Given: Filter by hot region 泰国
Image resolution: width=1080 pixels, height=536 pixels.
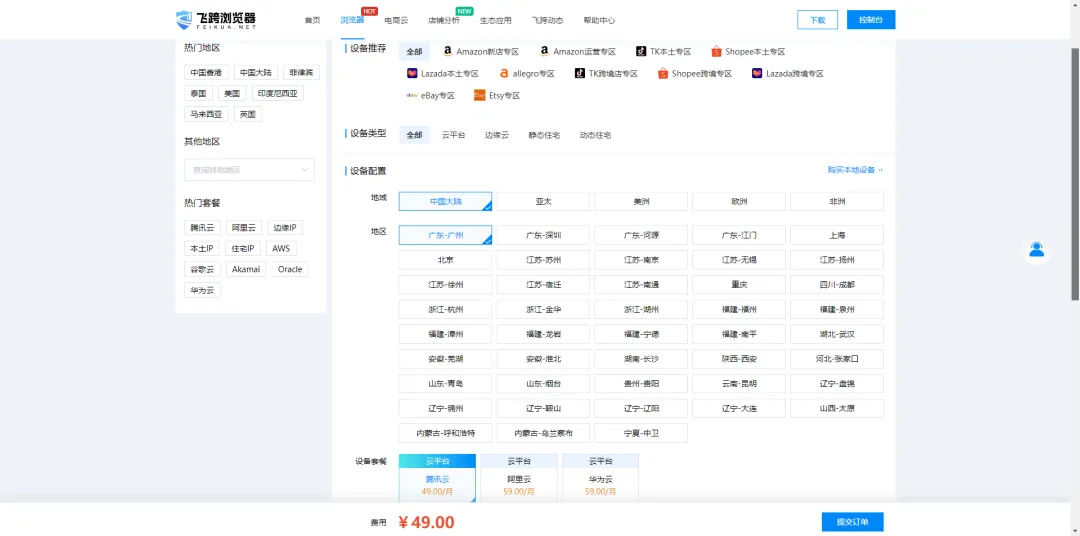Looking at the screenshot, I should tap(198, 93).
